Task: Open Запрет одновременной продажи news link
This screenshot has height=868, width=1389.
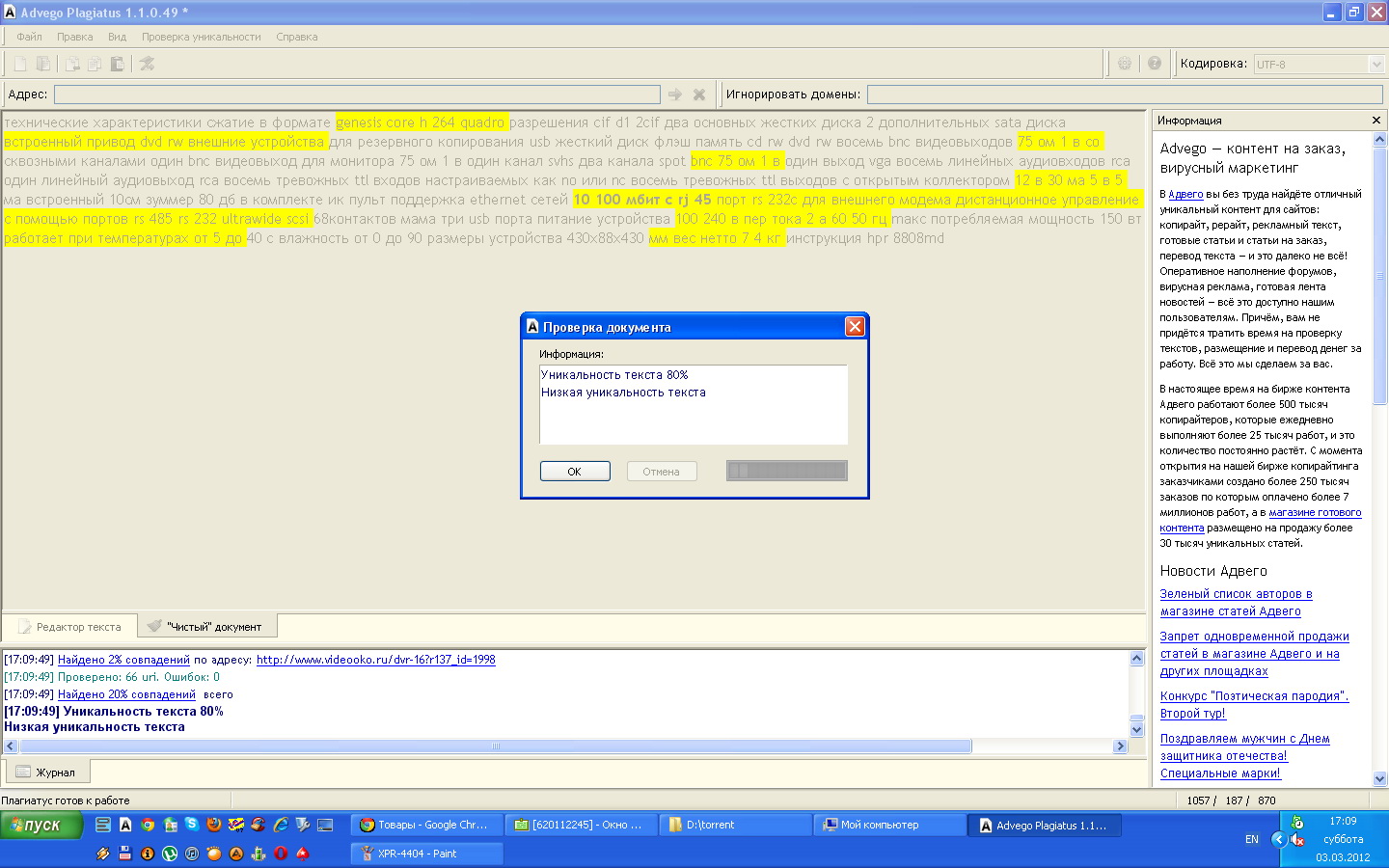Action: (1254, 654)
